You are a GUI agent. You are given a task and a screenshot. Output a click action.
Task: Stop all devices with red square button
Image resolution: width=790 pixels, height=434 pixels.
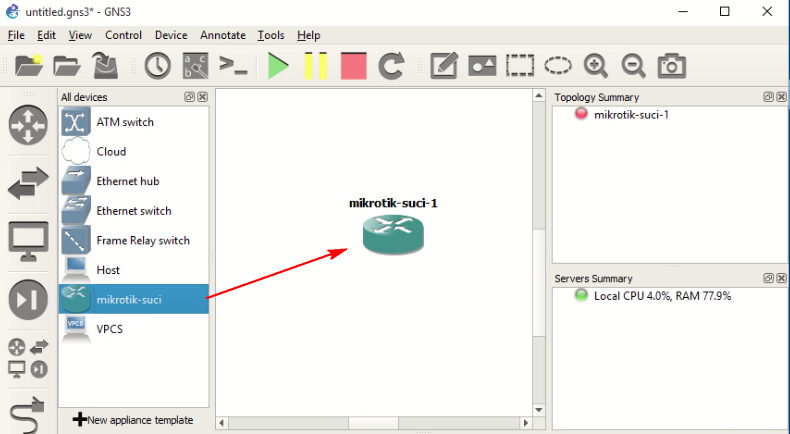[x=354, y=66]
